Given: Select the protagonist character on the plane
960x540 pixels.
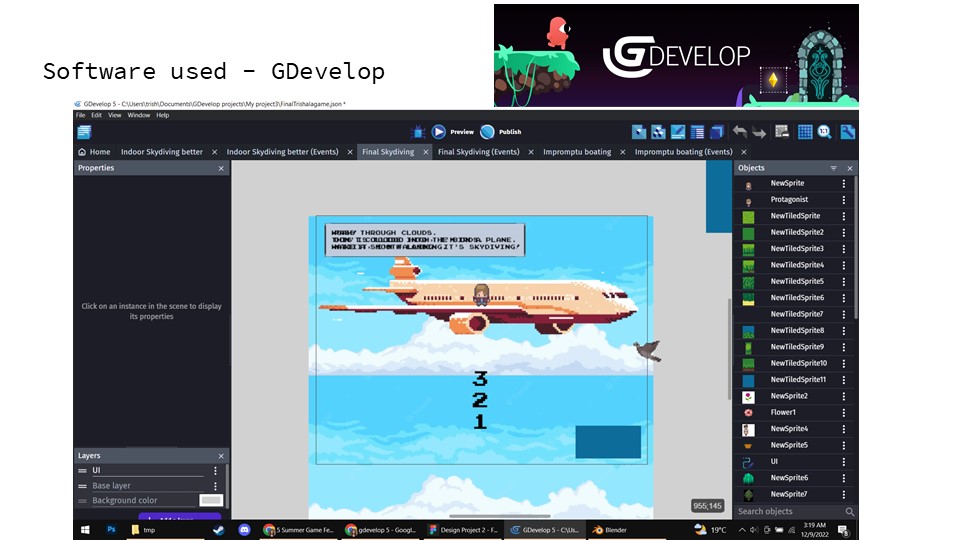Looking at the screenshot, I should point(481,295).
